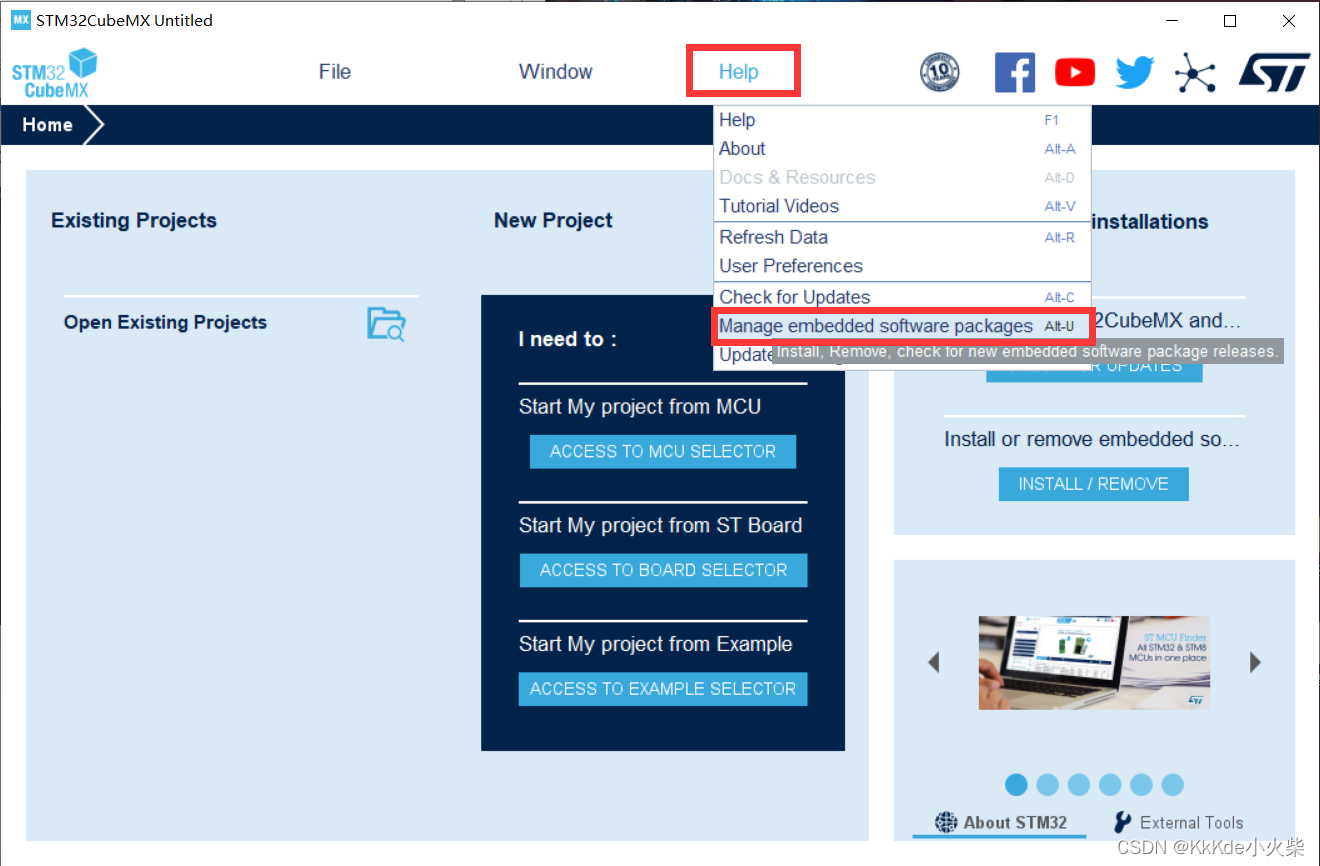Show previous carousel slide arrow
The height and width of the screenshot is (866, 1320).
(x=934, y=662)
